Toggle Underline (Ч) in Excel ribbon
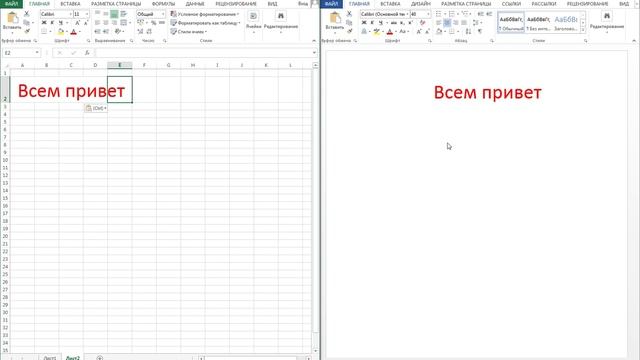The height and width of the screenshot is (360, 640). [60, 22]
